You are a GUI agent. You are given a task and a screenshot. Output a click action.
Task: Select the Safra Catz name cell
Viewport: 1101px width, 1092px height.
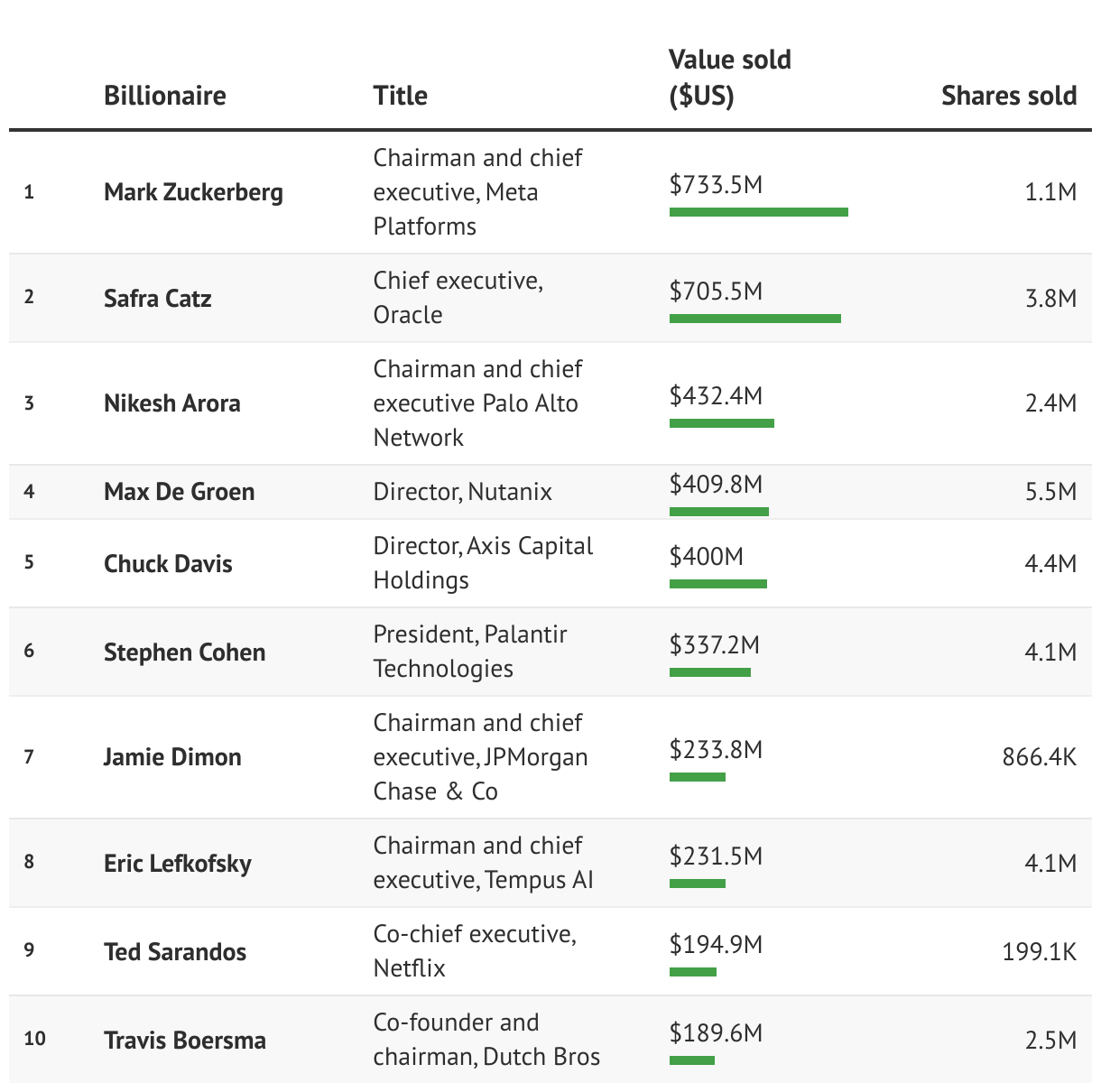[158, 299]
